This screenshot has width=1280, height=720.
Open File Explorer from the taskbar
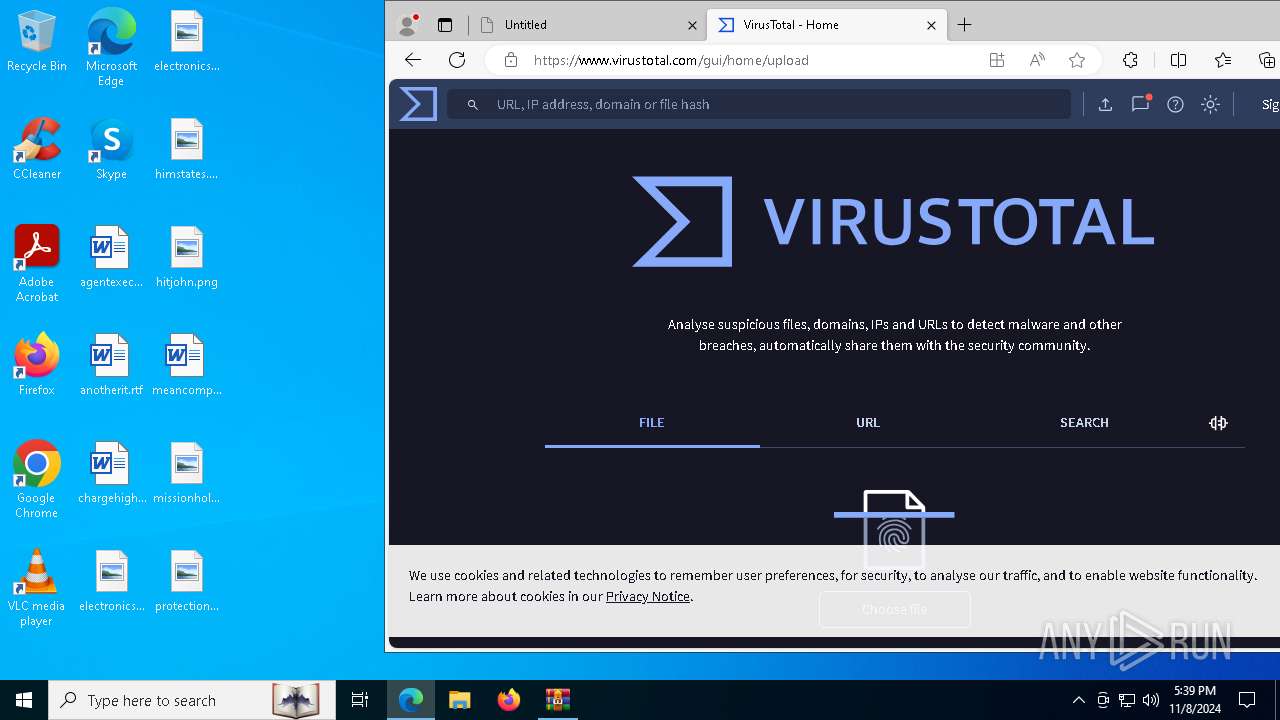pyautogui.click(x=460, y=700)
